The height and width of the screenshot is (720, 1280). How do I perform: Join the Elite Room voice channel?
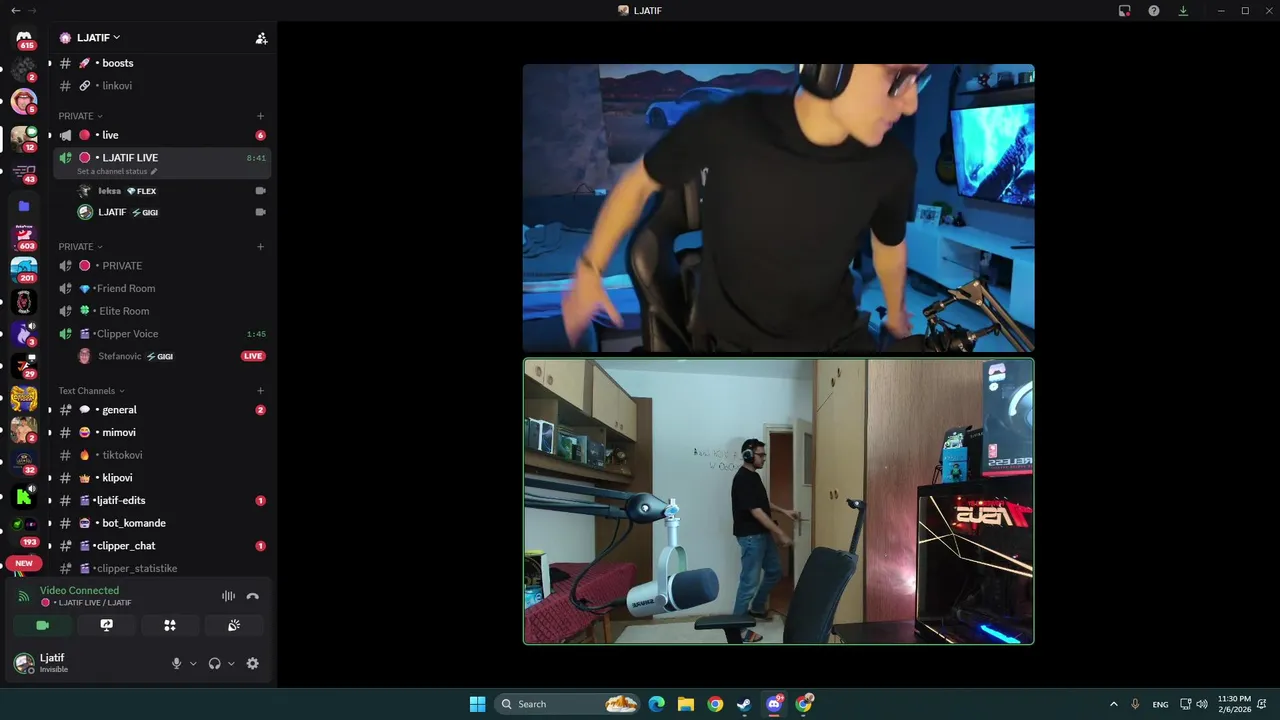pyautogui.click(x=162, y=311)
